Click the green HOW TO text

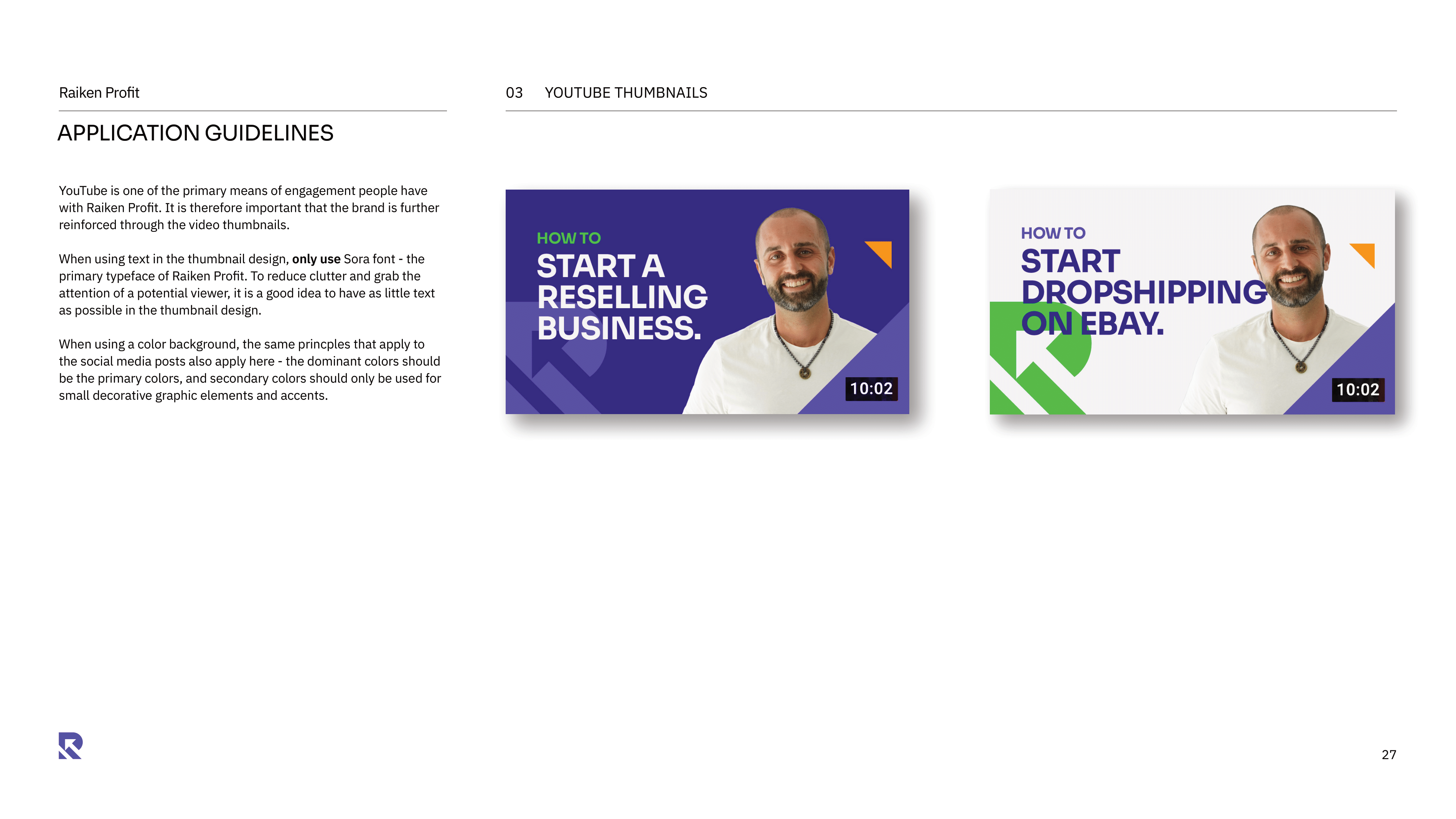(x=569, y=238)
